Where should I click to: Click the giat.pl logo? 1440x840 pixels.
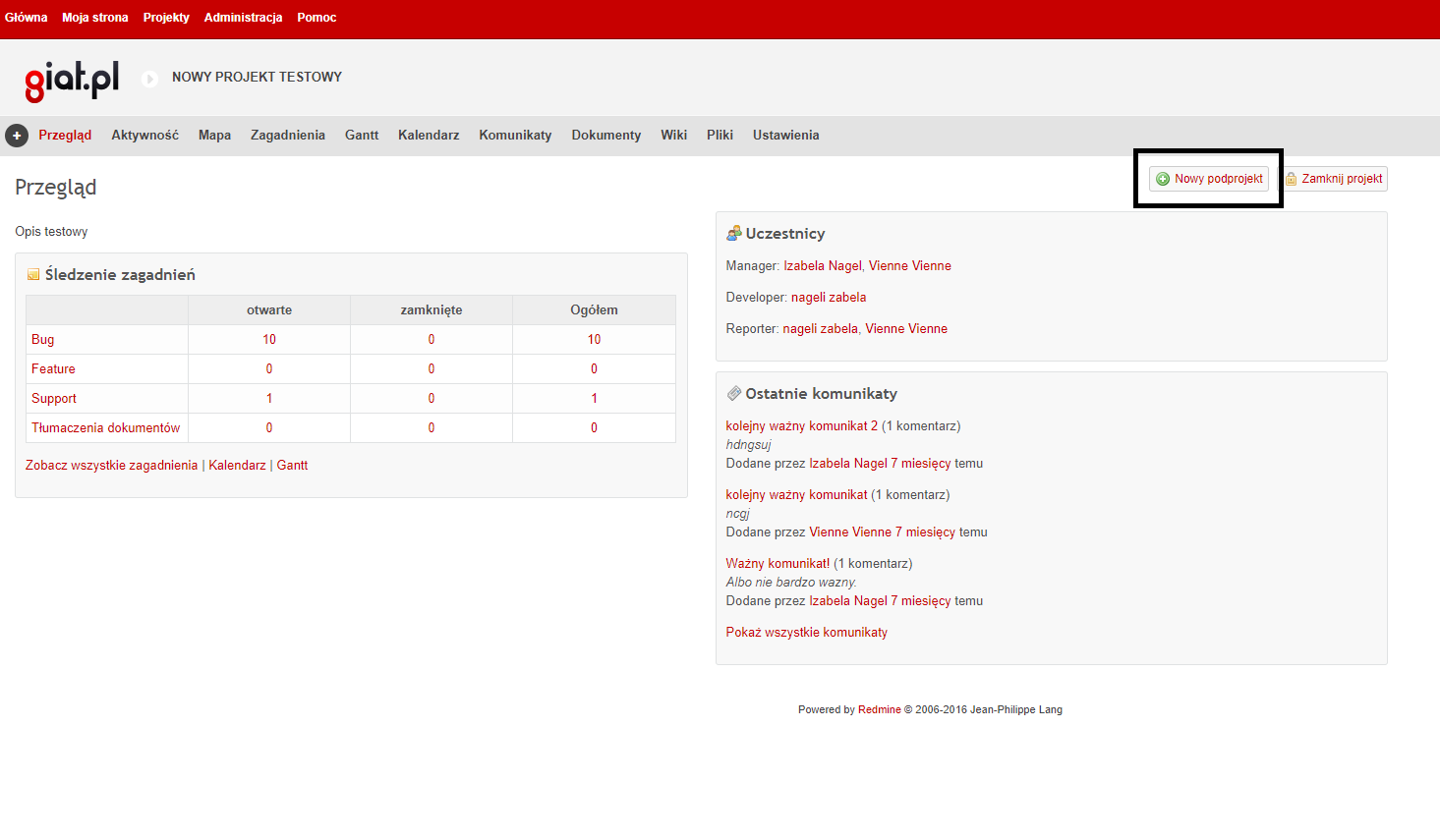72,80
